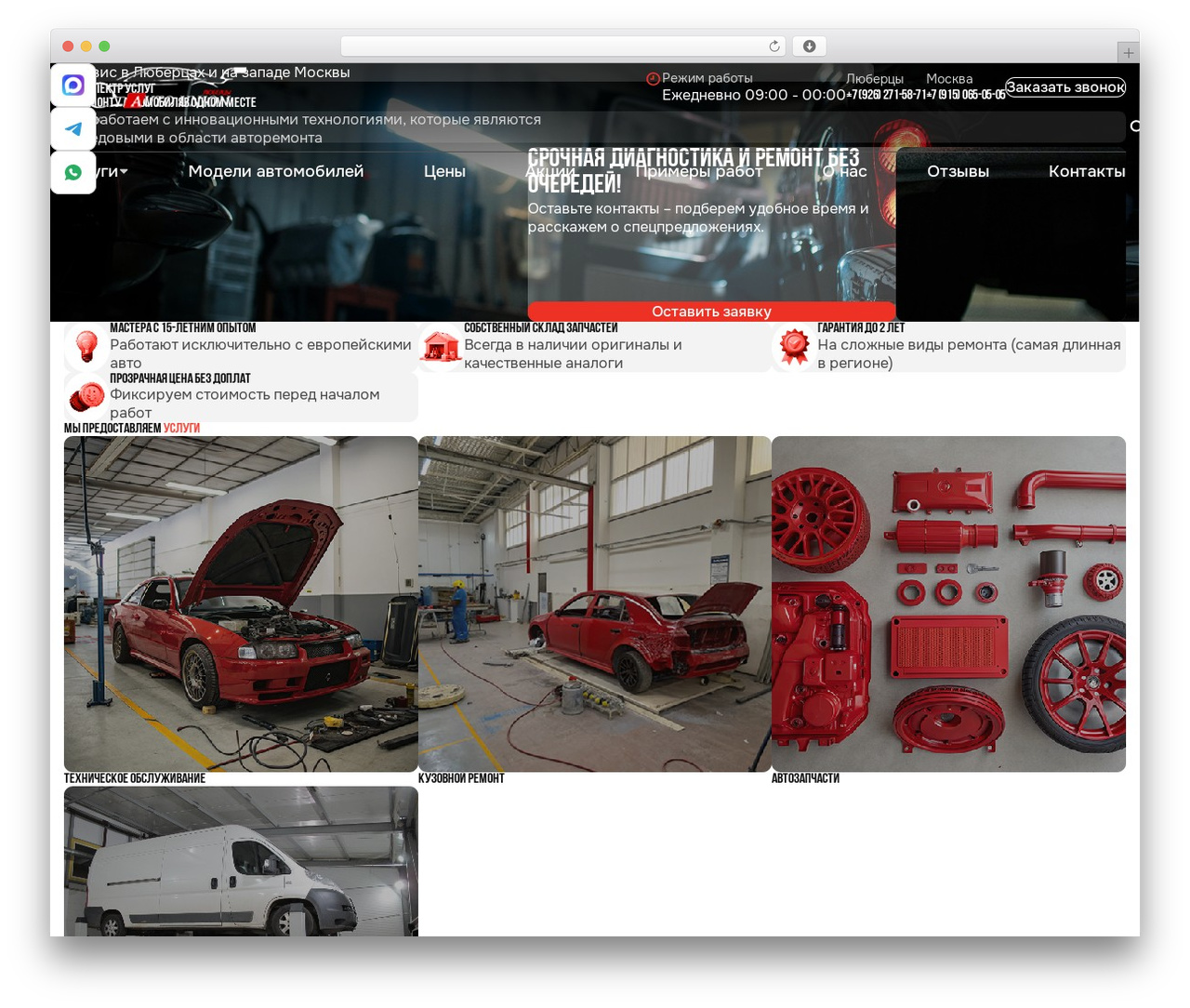This screenshot has width=1190, height=1008.
Task: Click the ПРОЗРАЧНАЯ ЦЕНА БЕЗ ДОПЛАТ heading
Action: click(179, 378)
